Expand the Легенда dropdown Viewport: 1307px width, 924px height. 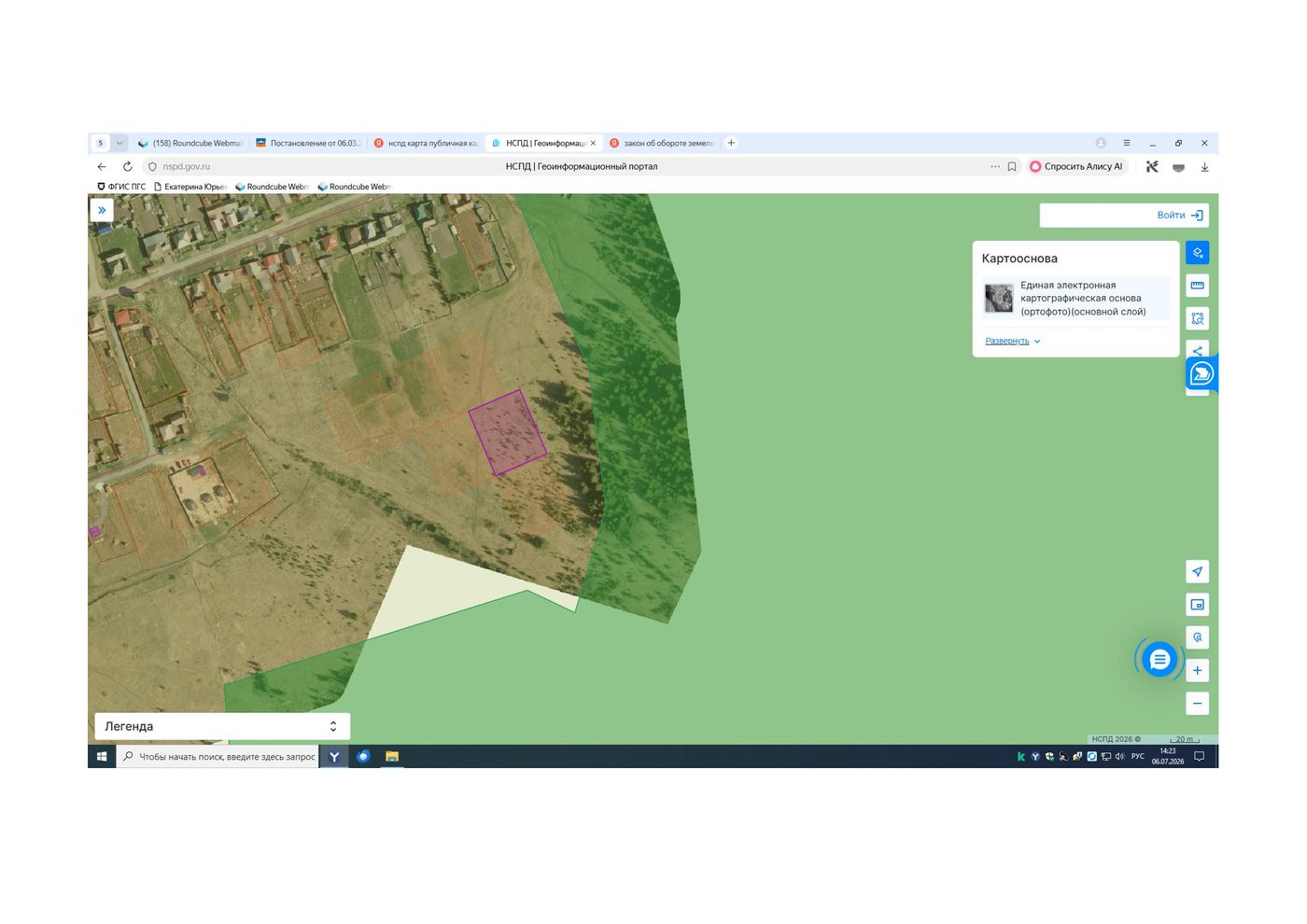[x=222, y=726]
